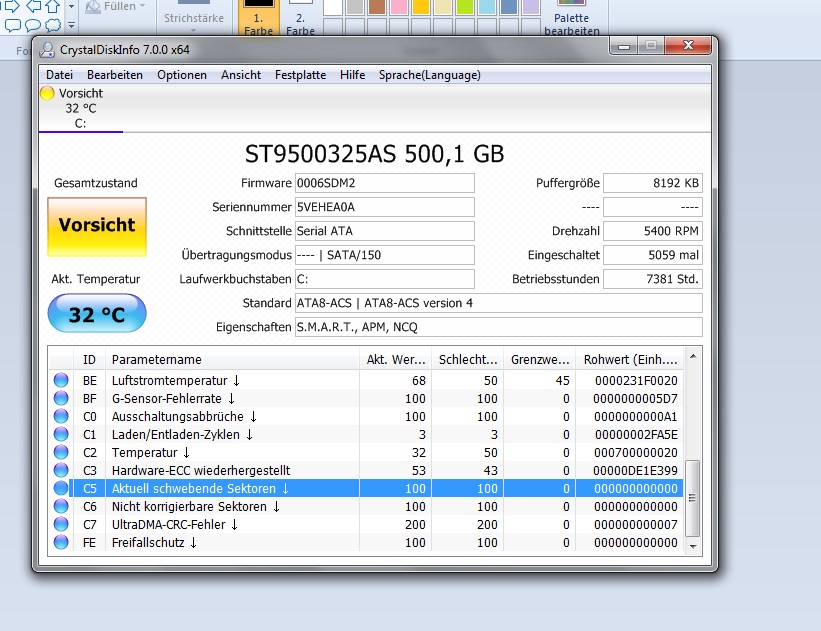The height and width of the screenshot is (631, 821).
Task: Choose the gold orange color swatch in Paint
Action: point(421,7)
